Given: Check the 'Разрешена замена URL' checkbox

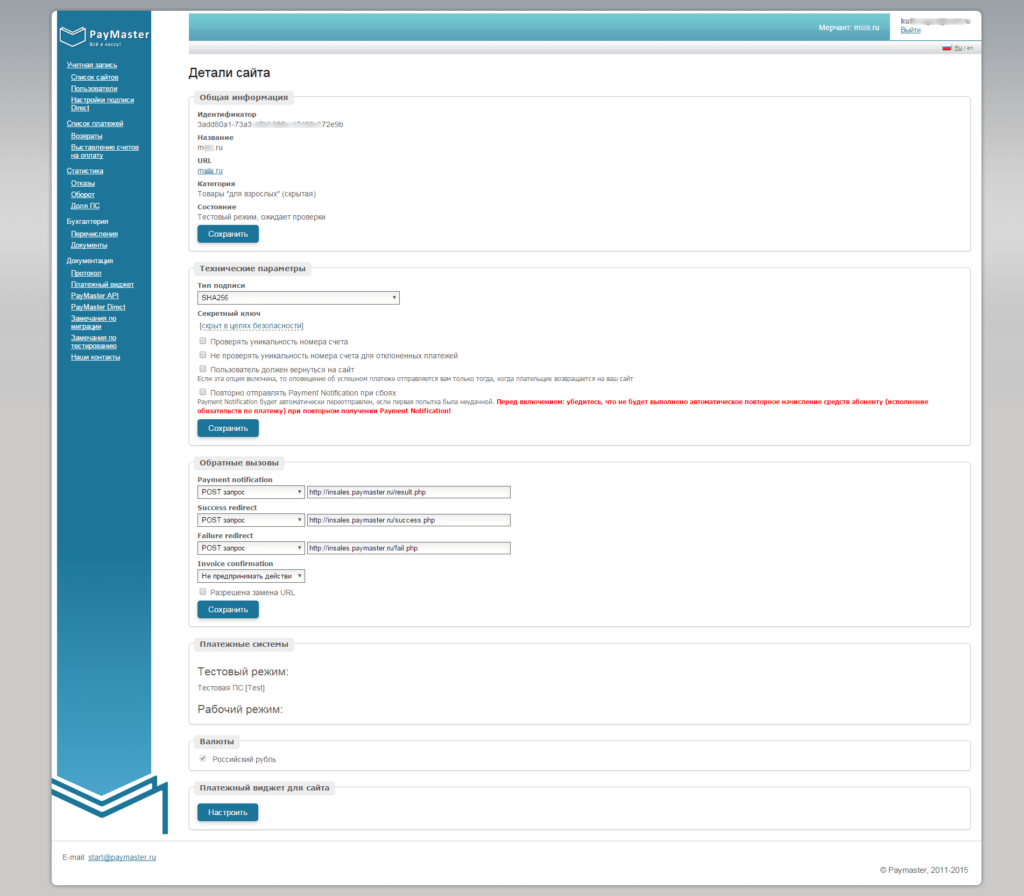Looking at the screenshot, I should coord(203,592).
